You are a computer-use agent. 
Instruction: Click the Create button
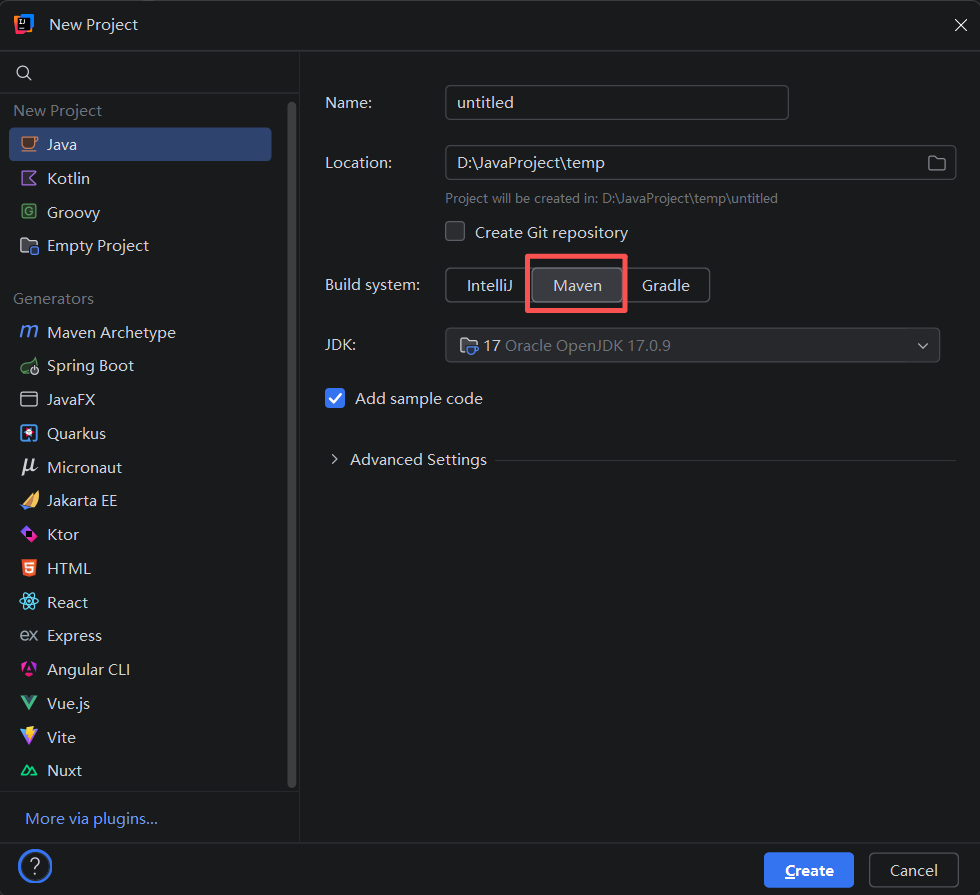coord(809,870)
